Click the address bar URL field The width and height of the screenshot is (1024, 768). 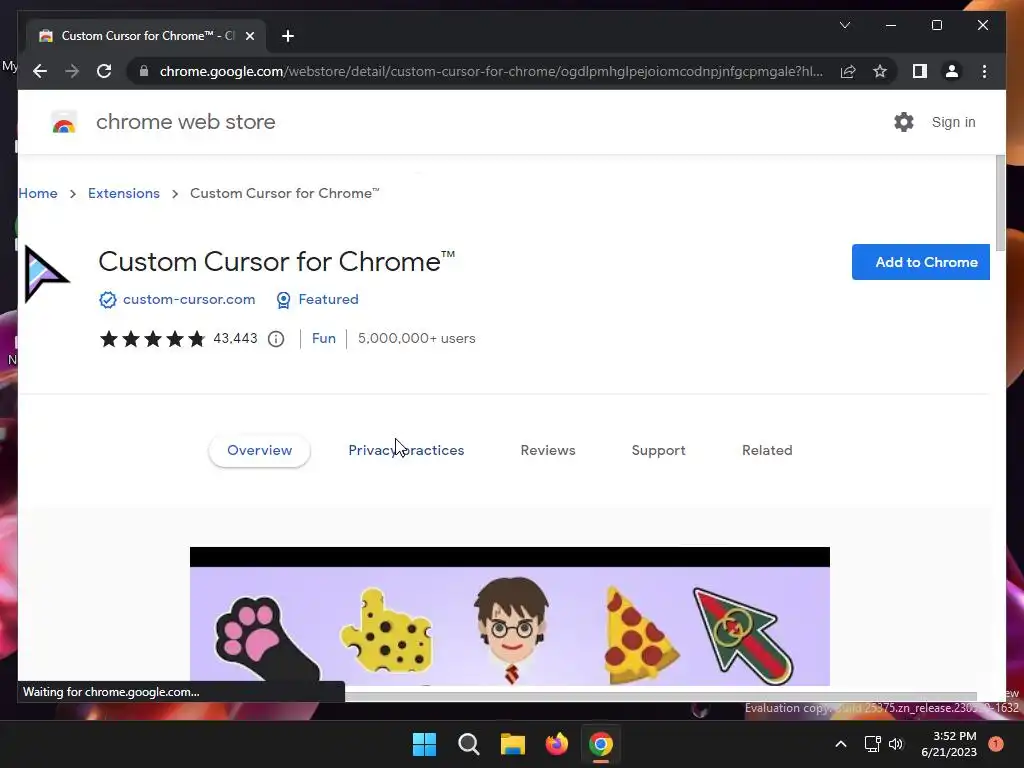click(491, 71)
